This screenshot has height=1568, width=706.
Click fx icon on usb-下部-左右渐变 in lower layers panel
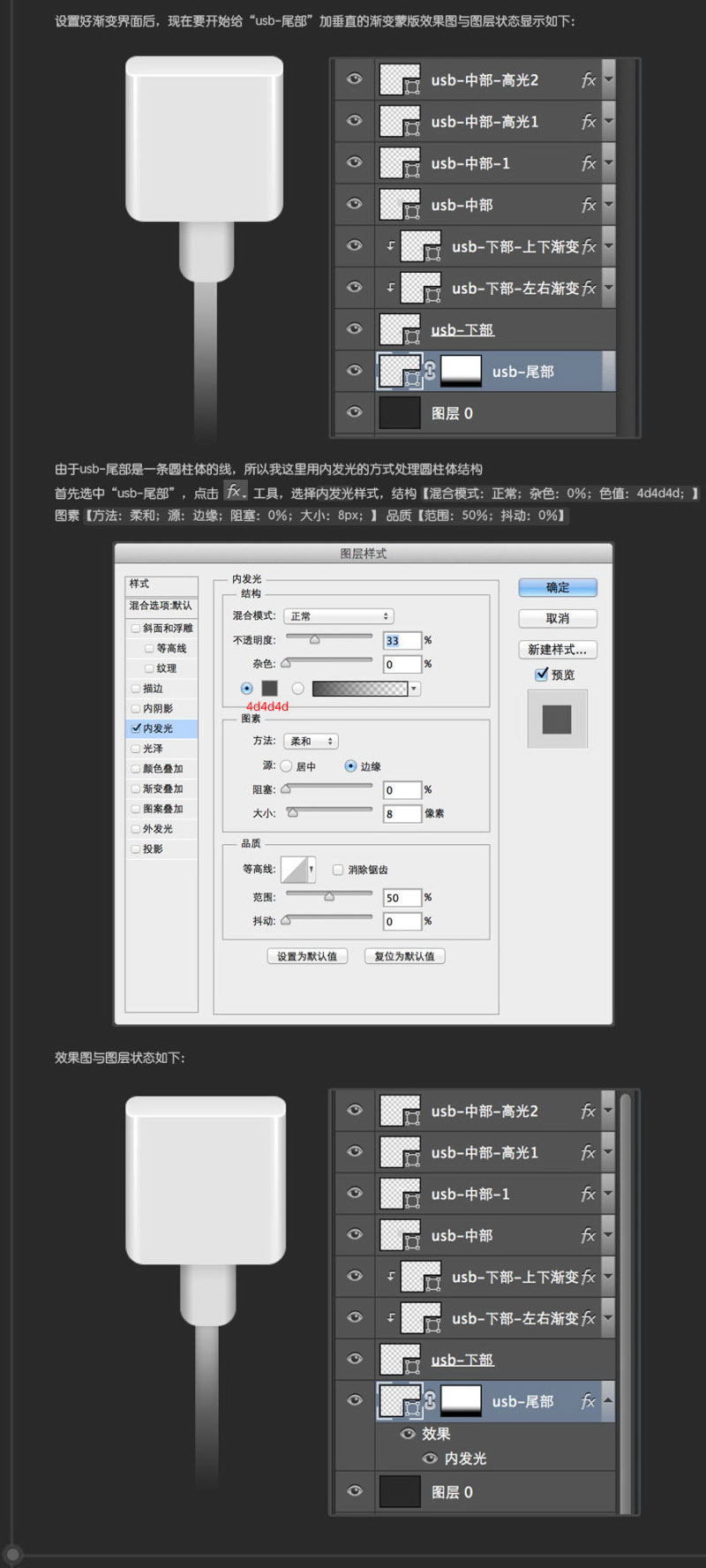(x=589, y=1318)
